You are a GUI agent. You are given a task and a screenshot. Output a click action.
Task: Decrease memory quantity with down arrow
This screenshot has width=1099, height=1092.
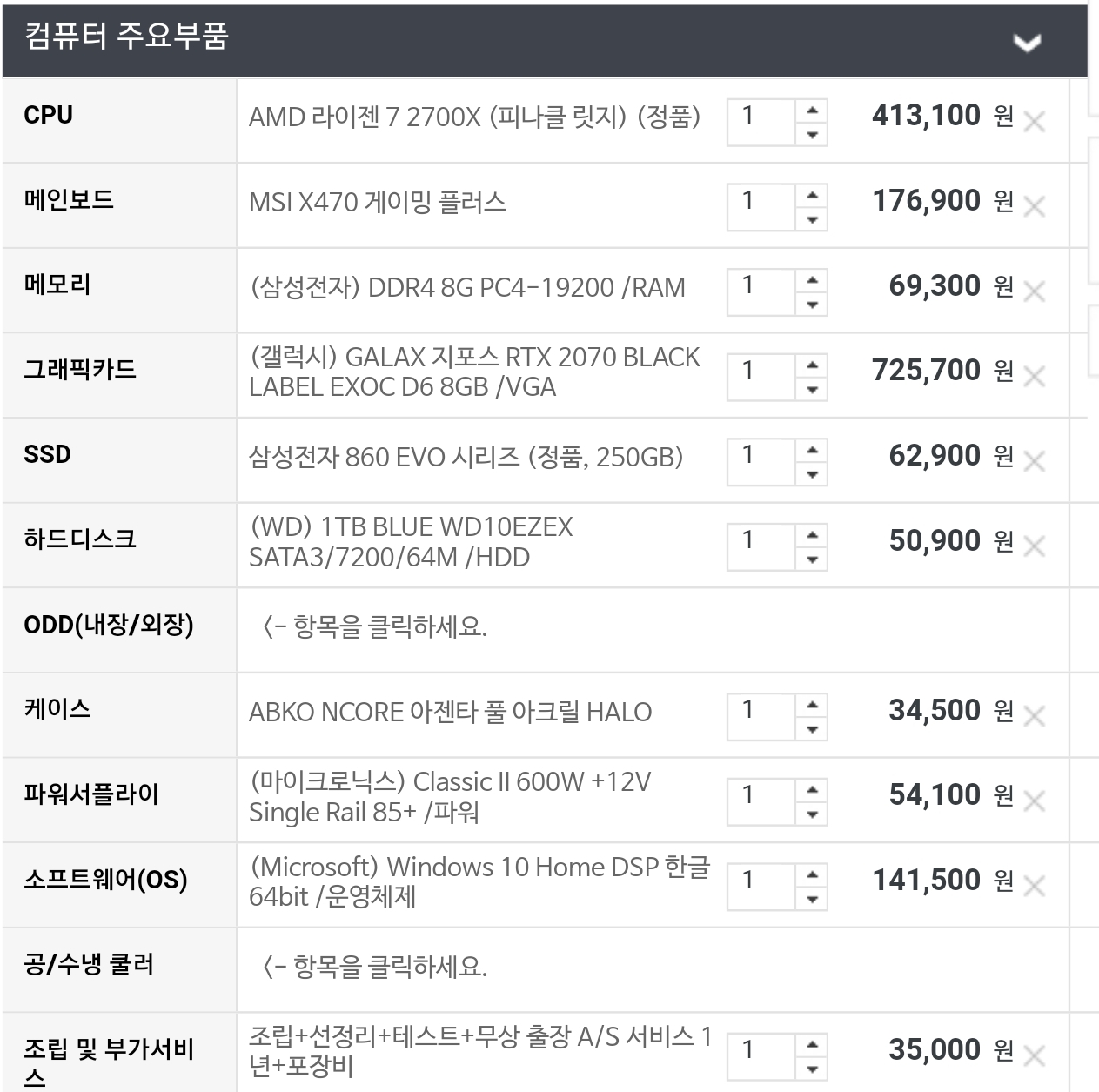coord(812,305)
